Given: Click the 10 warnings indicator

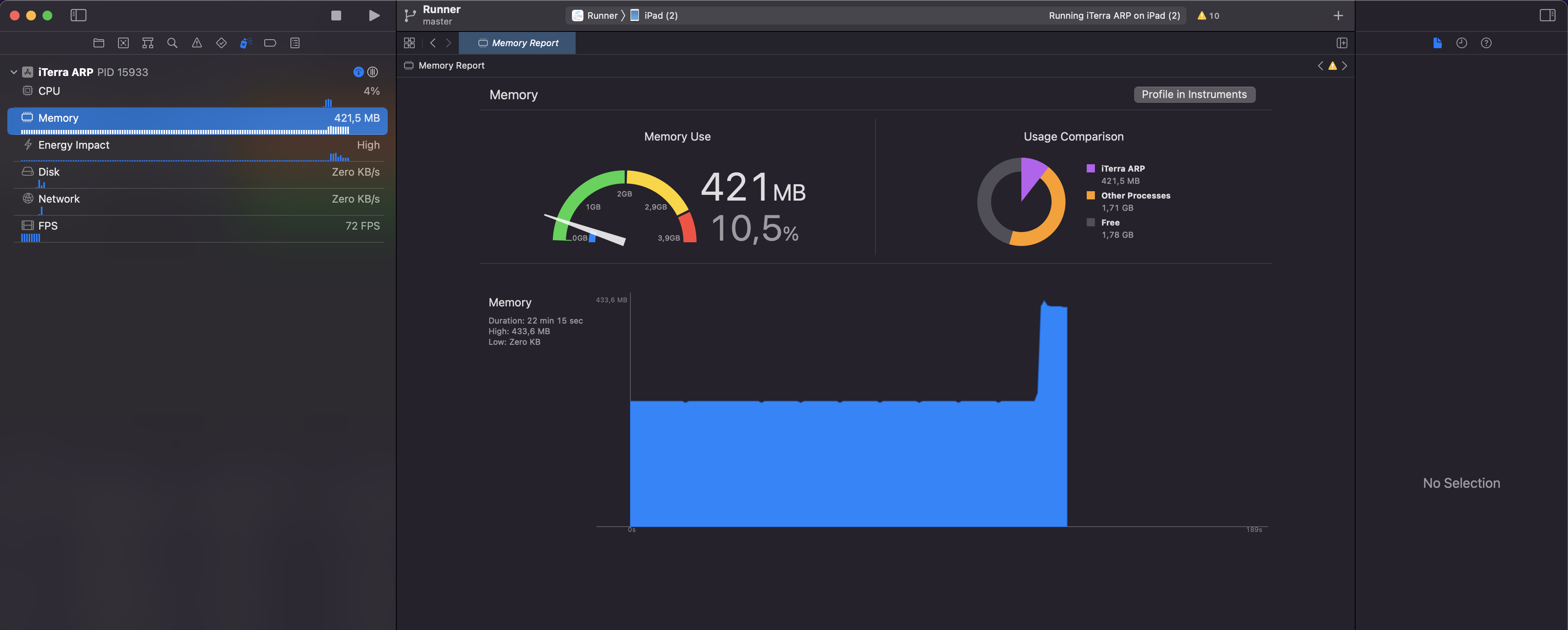Looking at the screenshot, I should pyautogui.click(x=1208, y=15).
